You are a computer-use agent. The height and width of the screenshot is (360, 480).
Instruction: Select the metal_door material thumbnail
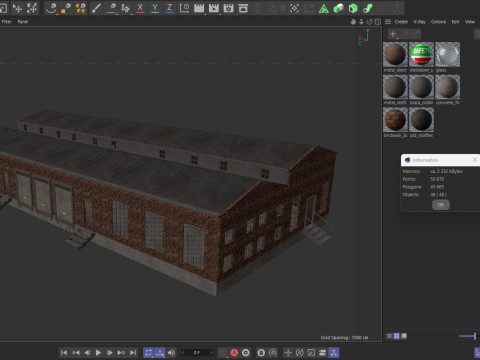point(395,54)
